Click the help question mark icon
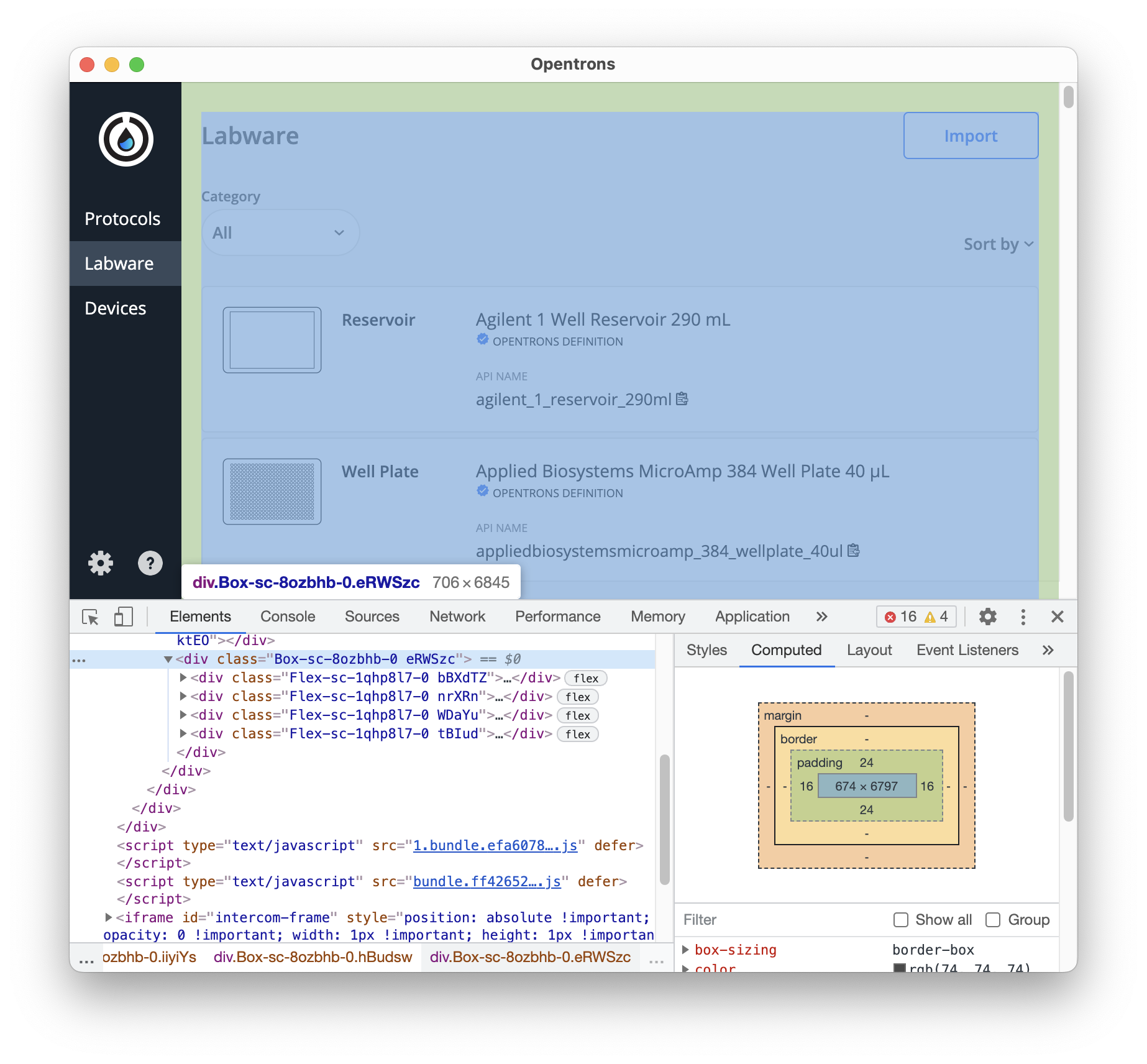The height and width of the screenshot is (1064, 1147). pos(150,563)
